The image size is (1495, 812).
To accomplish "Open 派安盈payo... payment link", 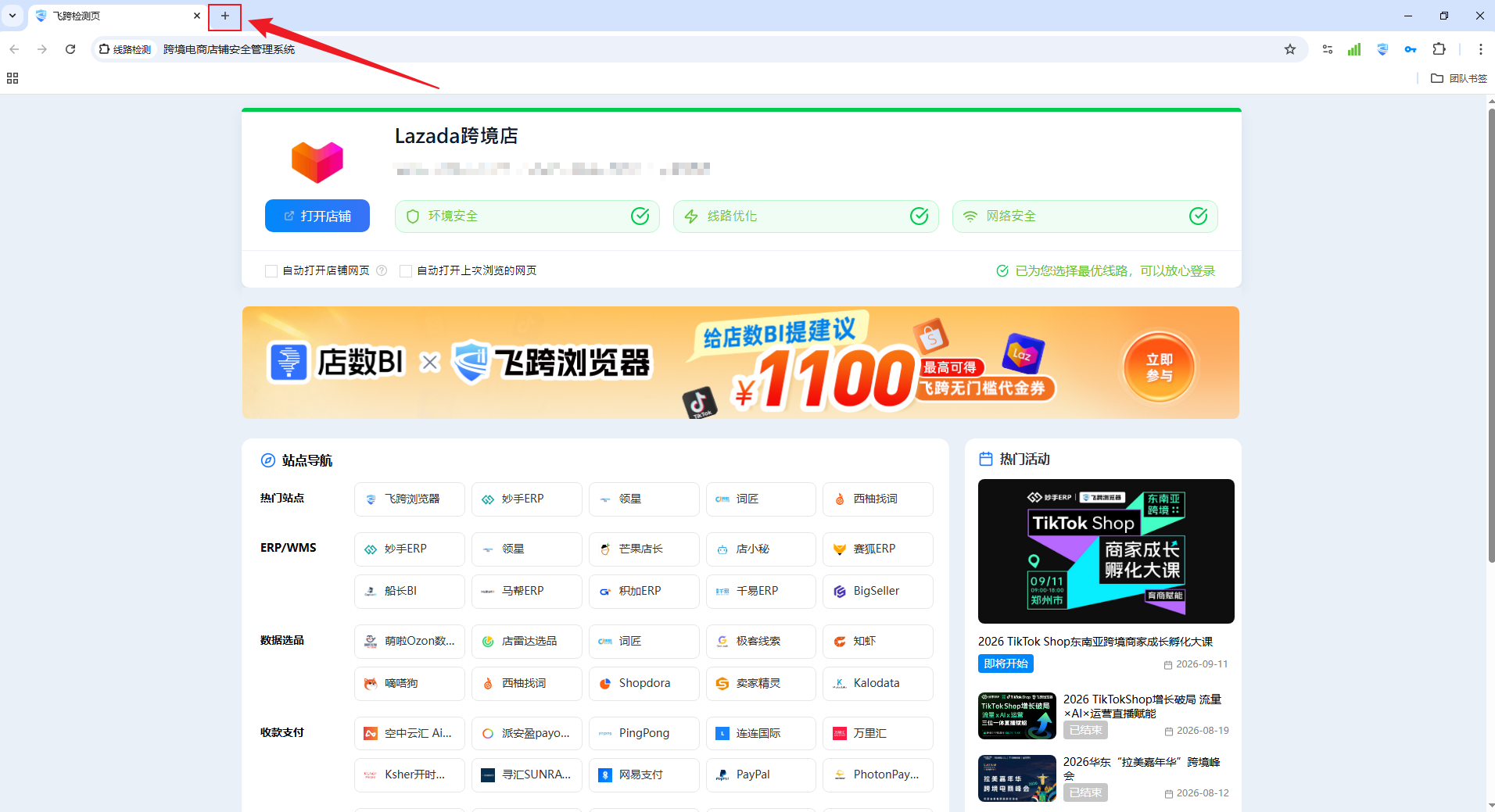I will pyautogui.click(x=527, y=734).
